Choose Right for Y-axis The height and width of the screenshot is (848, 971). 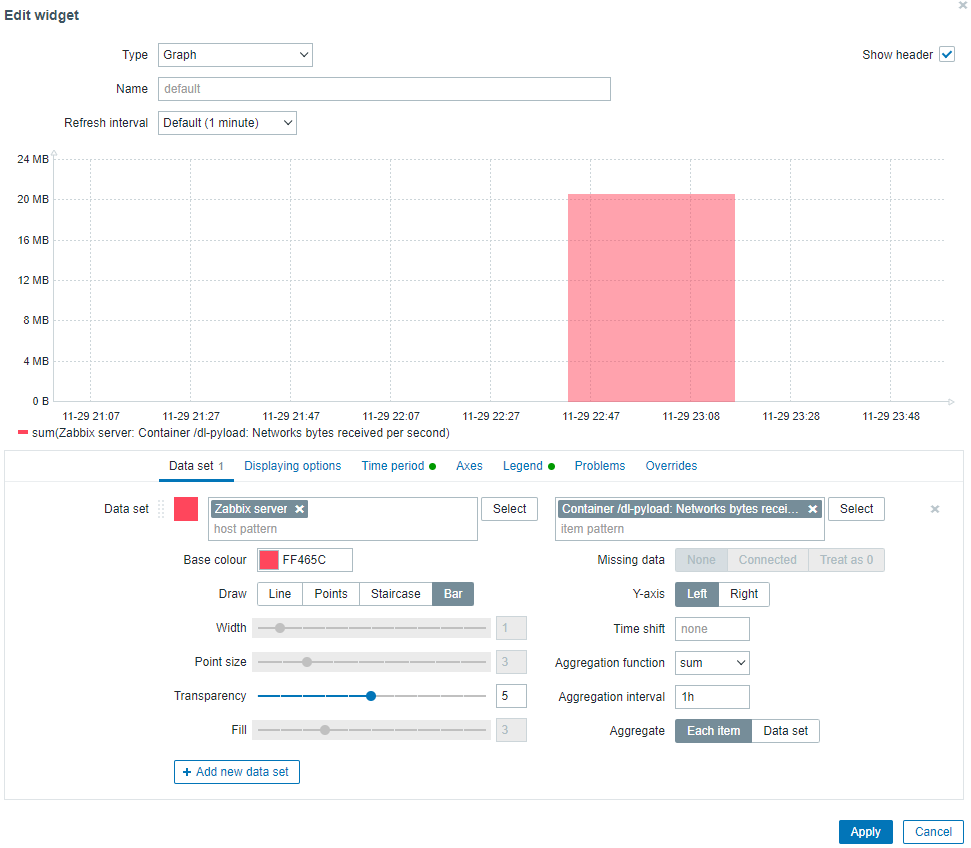744,594
